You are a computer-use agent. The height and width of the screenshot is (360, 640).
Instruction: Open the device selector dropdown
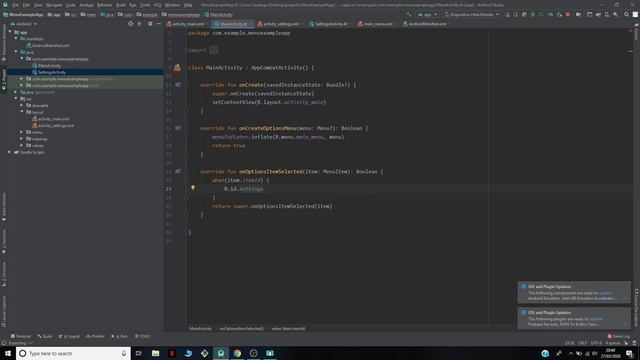(x=472, y=14)
